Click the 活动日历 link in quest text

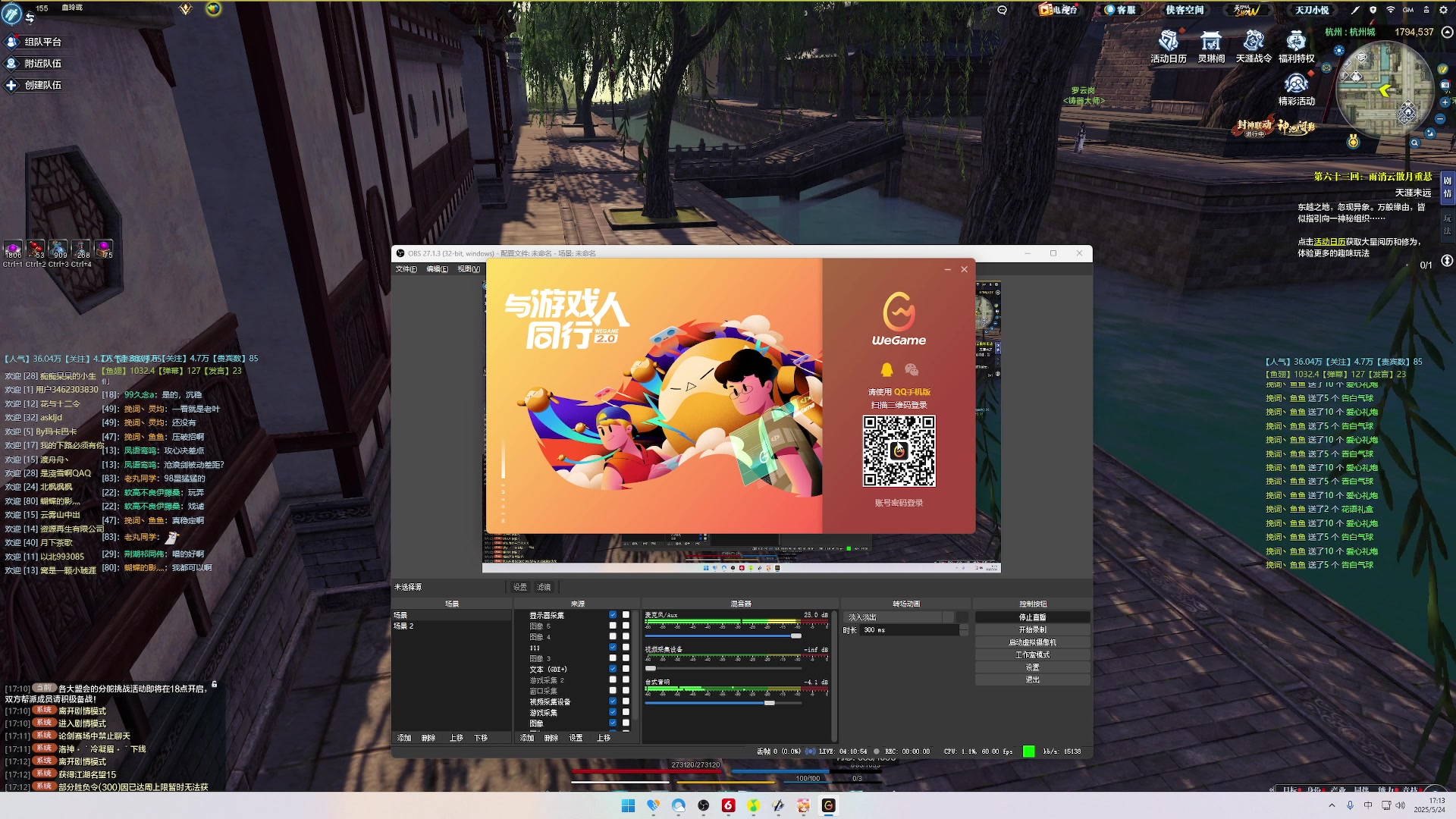(x=1329, y=242)
